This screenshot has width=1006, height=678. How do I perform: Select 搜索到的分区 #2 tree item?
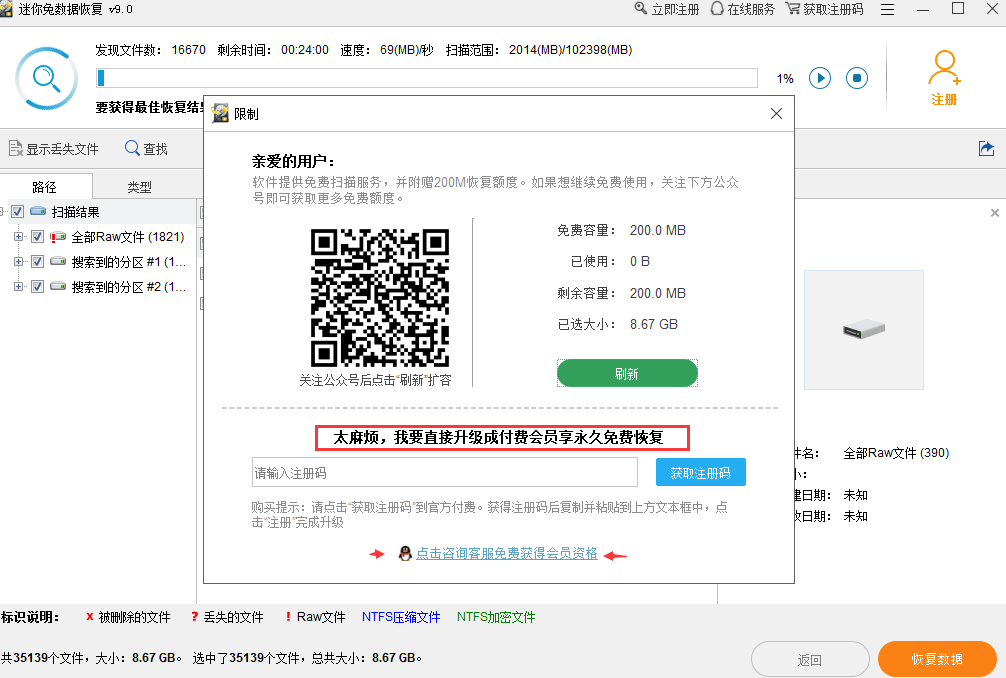(128, 287)
